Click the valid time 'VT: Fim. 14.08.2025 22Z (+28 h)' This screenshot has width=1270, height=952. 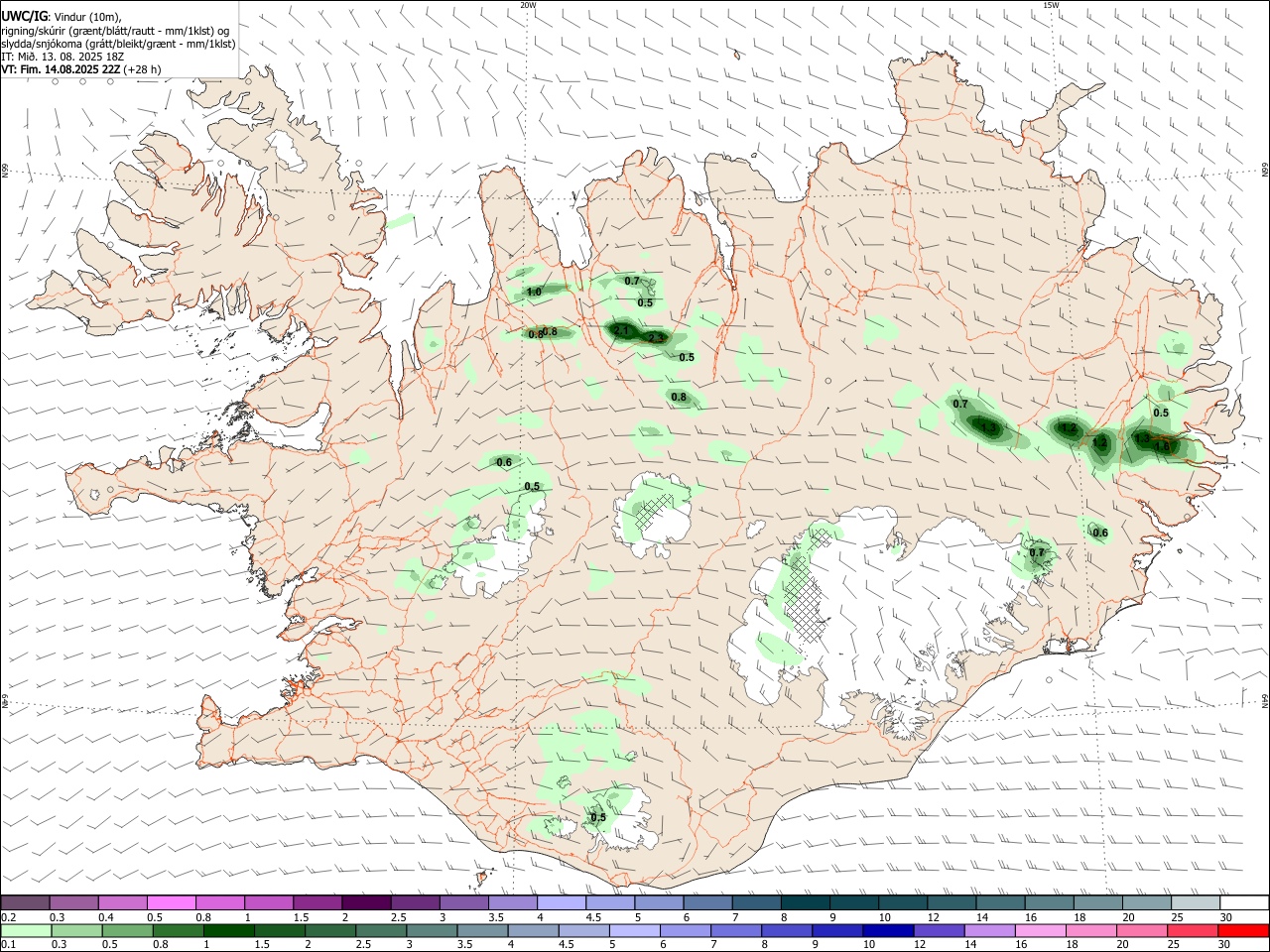pos(81,69)
